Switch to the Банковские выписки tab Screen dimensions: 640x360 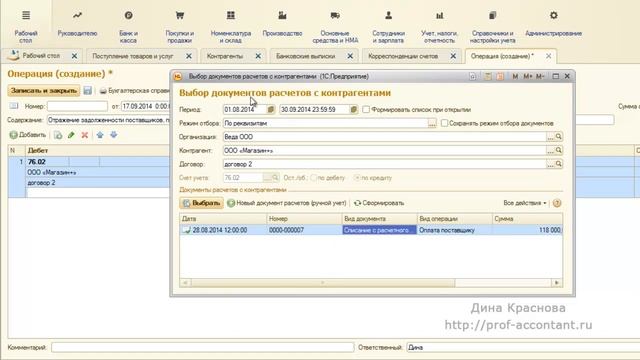pos(305,56)
